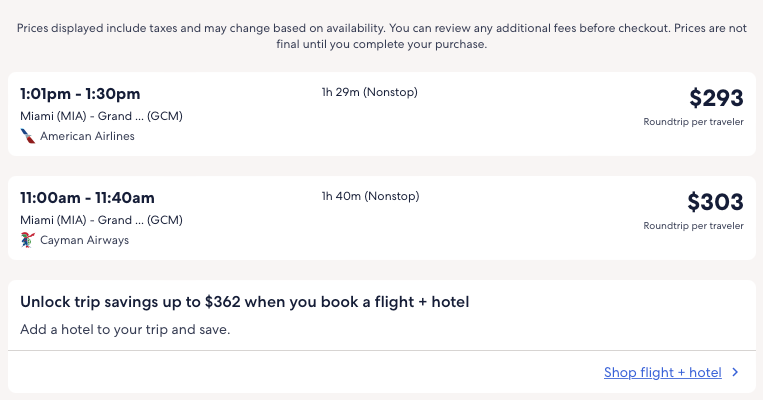763x400 pixels.
Task: Click the American Airlines logo icon
Action: point(28,136)
